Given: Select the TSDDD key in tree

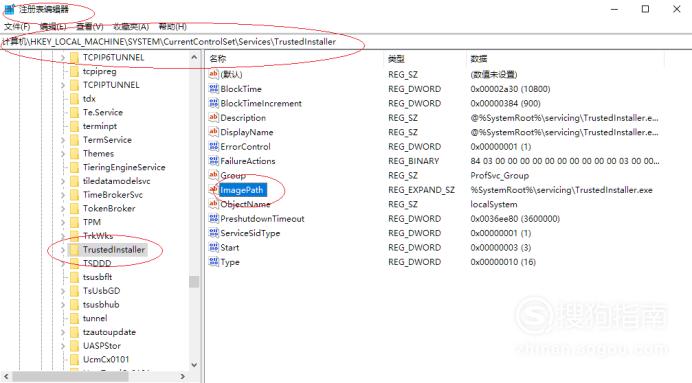Looking at the screenshot, I should click(97, 263).
